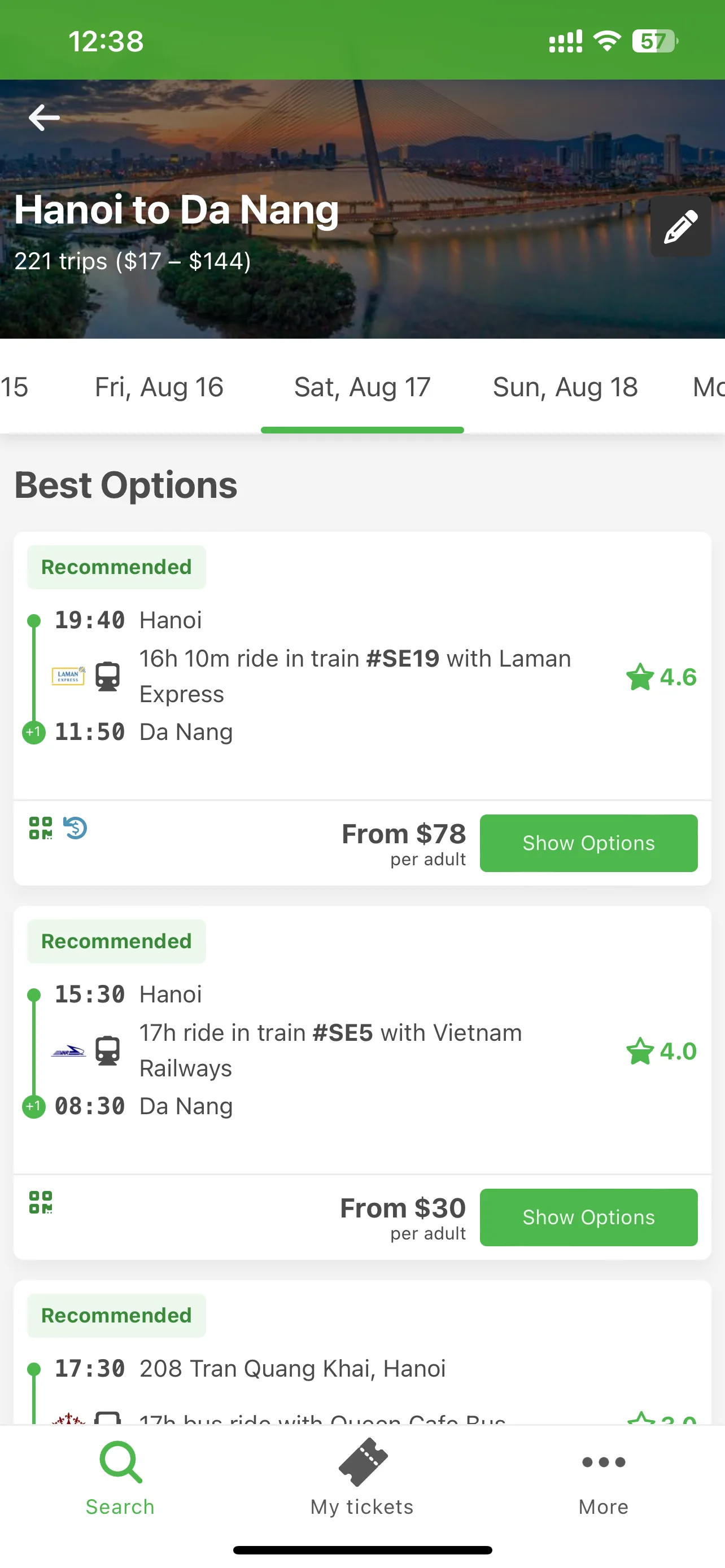This screenshot has height=1568, width=725.
Task: Tap the 4.6 star rating
Action: pyautogui.click(x=661, y=677)
